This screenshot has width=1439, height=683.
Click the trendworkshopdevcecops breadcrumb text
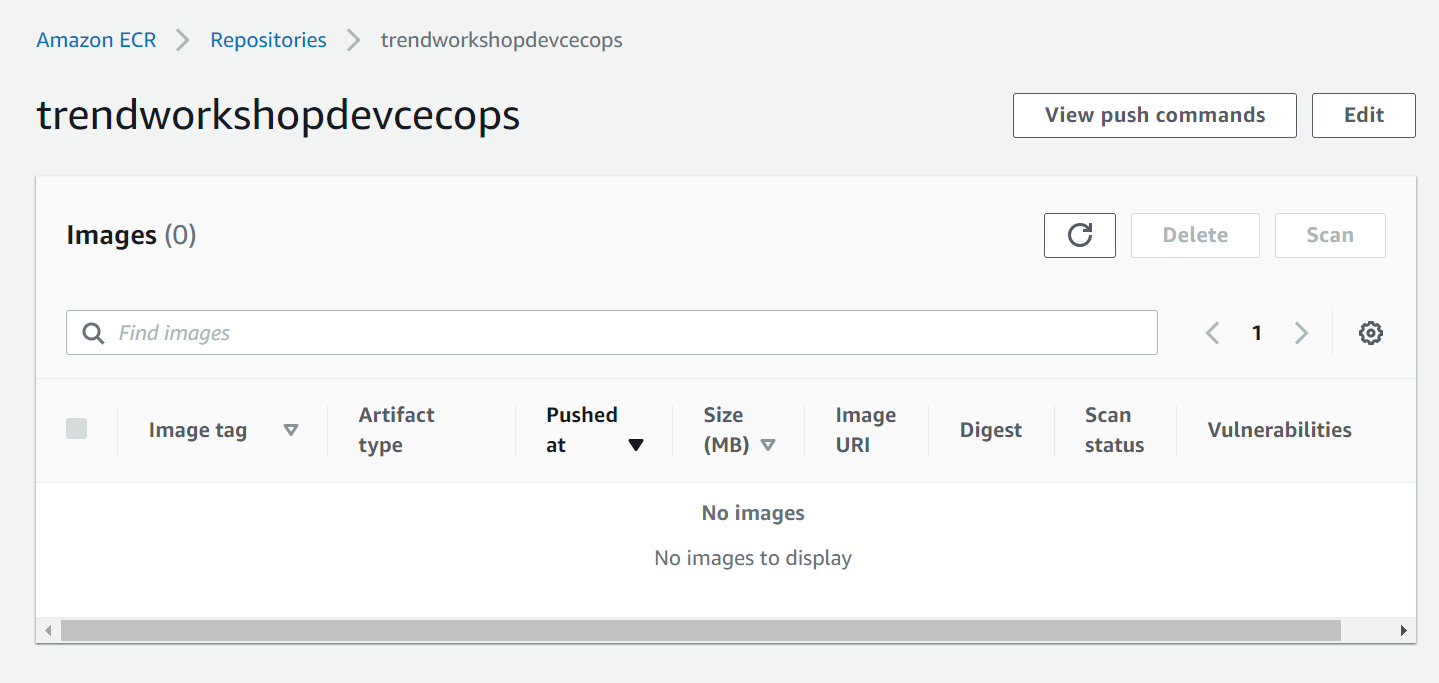coord(502,40)
